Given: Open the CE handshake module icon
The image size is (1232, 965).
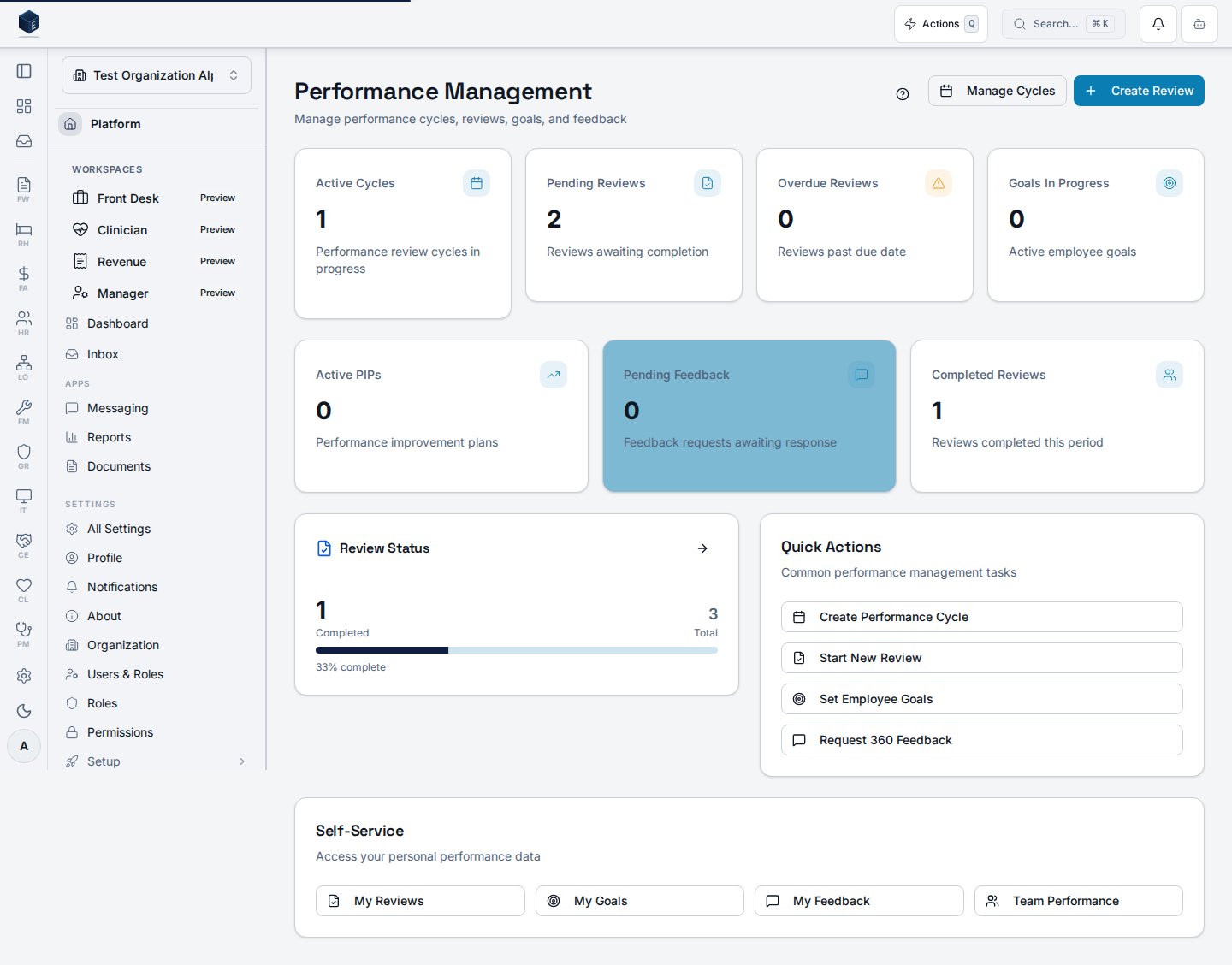Looking at the screenshot, I should (x=24, y=545).
